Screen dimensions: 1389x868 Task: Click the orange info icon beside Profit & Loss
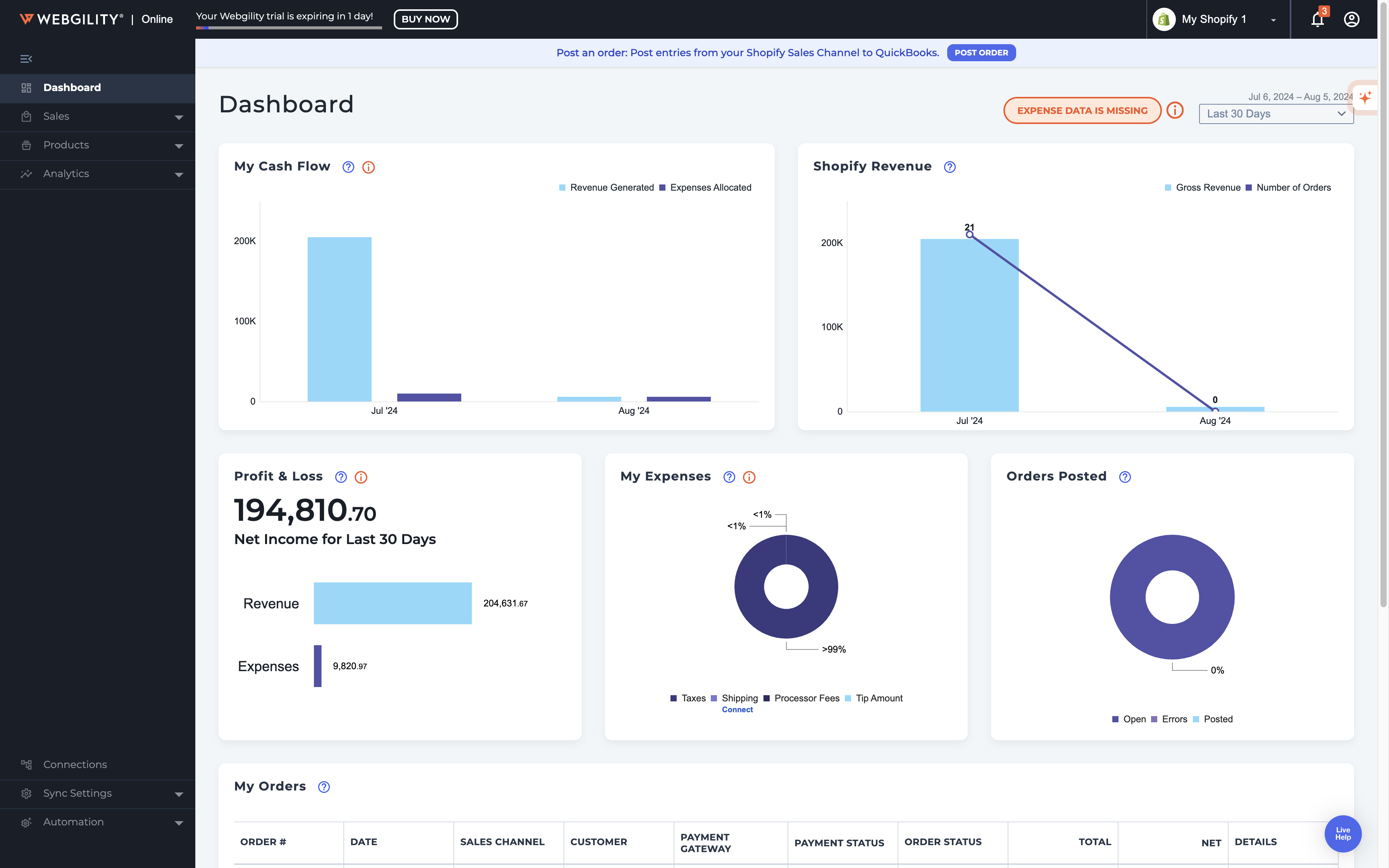point(361,477)
